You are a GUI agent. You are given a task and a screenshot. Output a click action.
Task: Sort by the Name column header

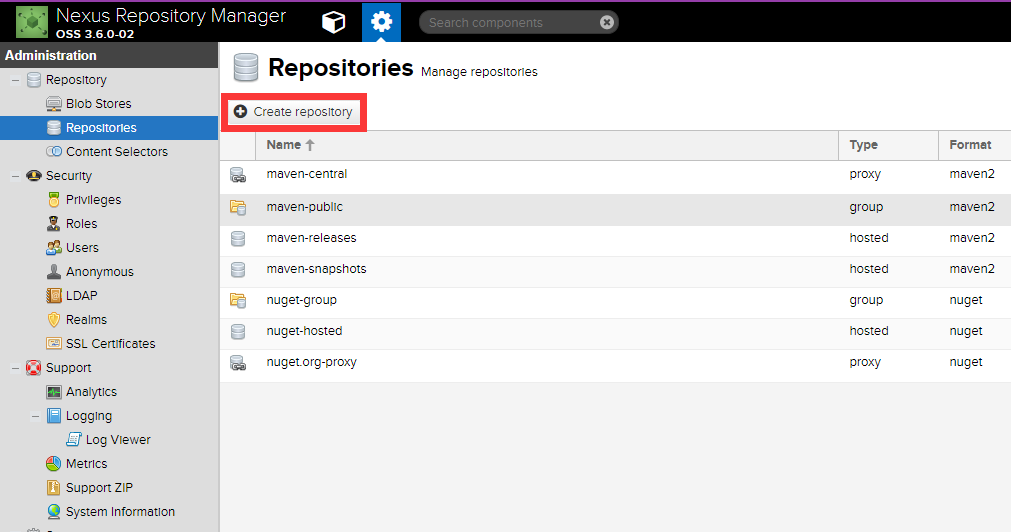coord(547,145)
